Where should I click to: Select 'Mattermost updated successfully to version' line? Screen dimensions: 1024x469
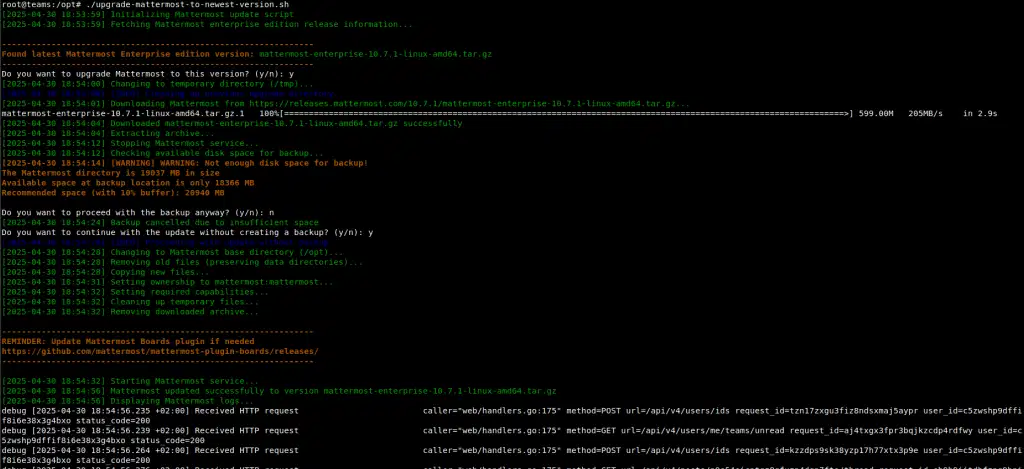[279, 391]
